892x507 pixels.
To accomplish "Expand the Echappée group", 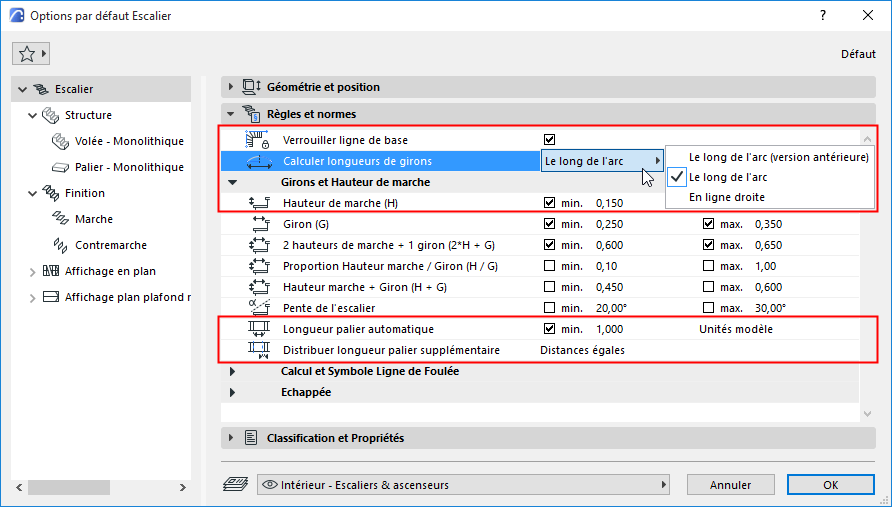I will [232, 392].
